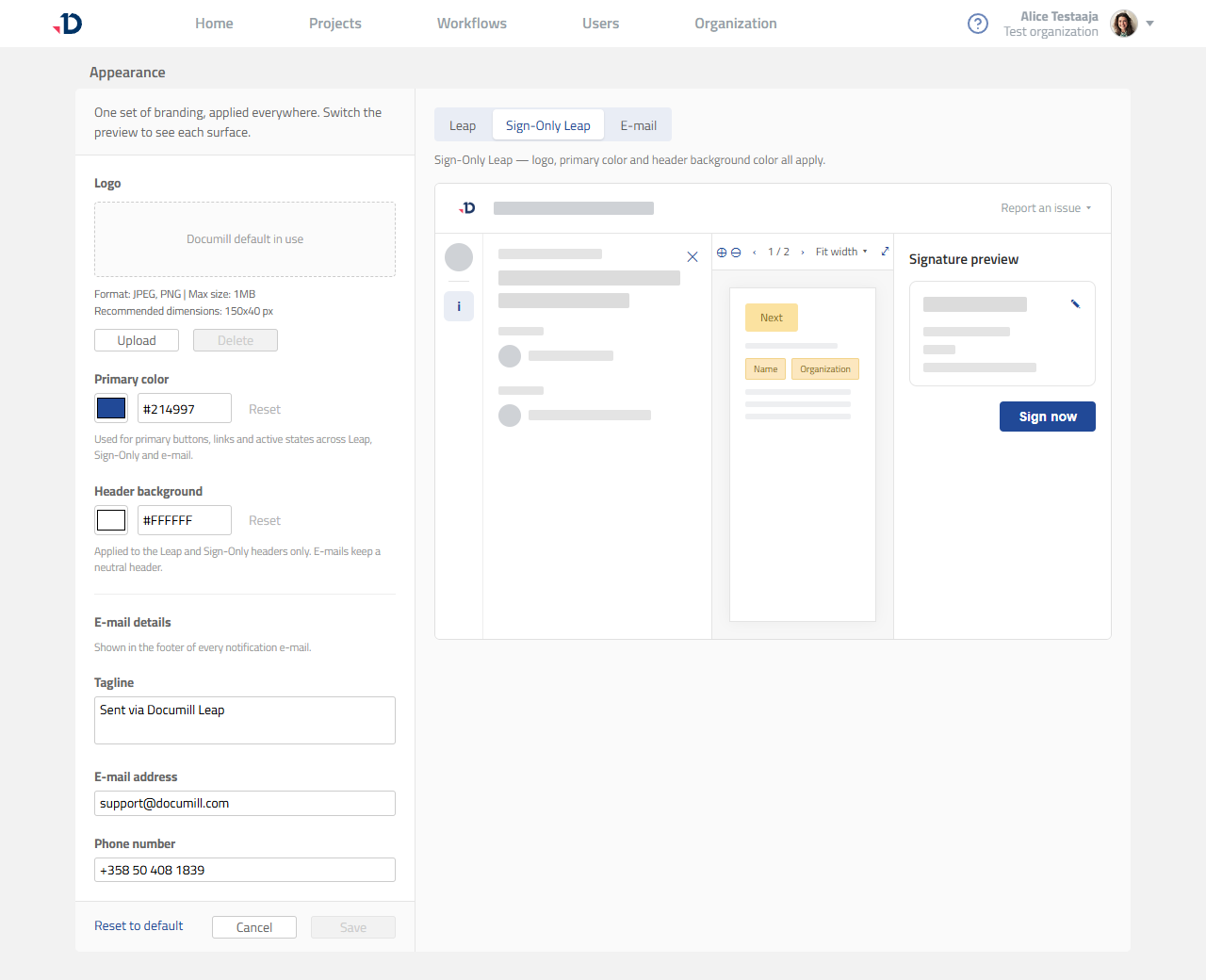Click the 'Signature preview' heading
This screenshot has height=980, width=1206.
[x=964, y=259]
